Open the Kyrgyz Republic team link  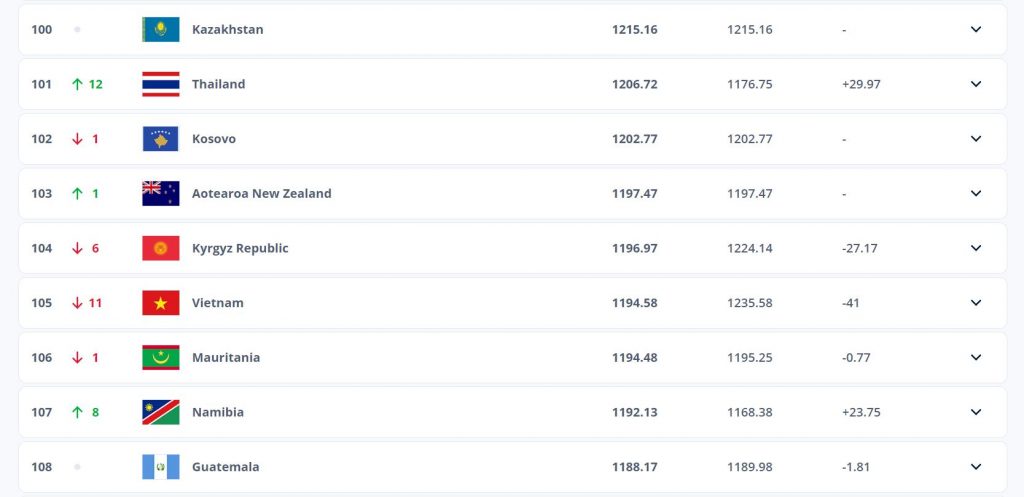(240, 248)
